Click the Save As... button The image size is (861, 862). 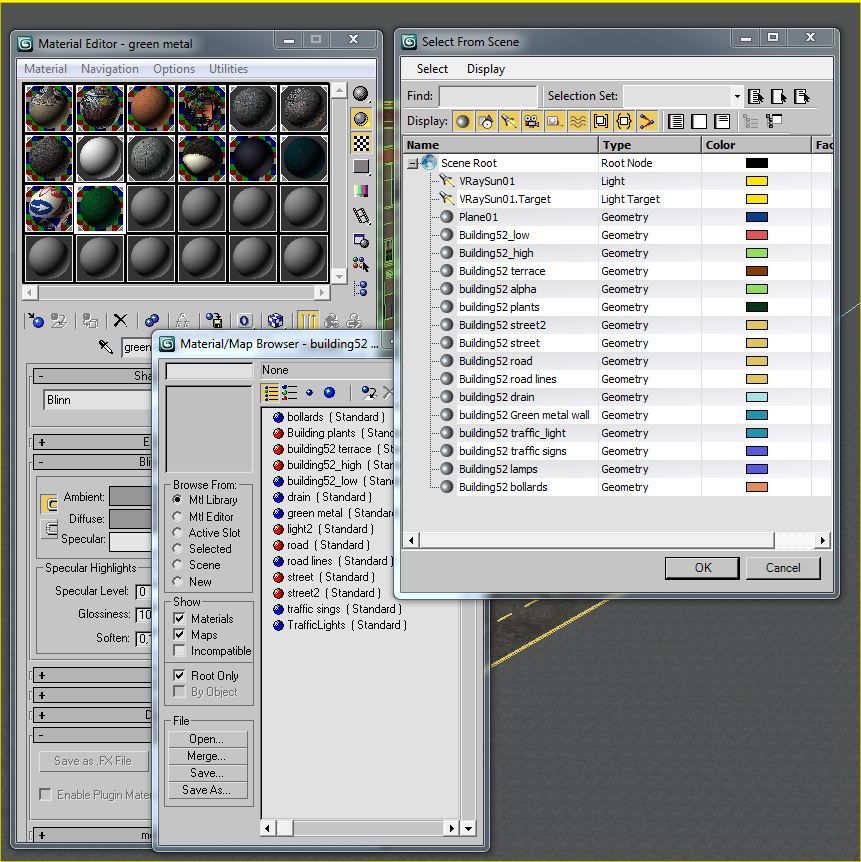point(207,790)
